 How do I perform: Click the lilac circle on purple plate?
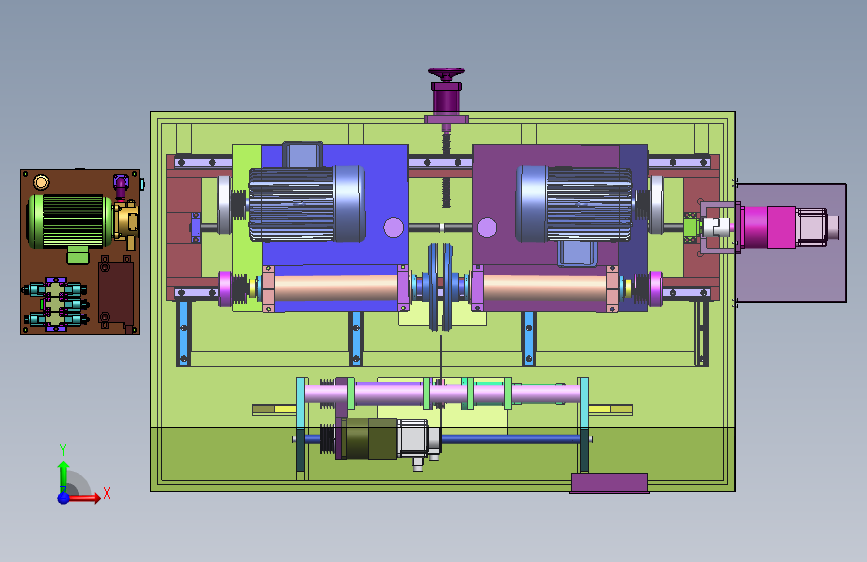coord(487,227)
